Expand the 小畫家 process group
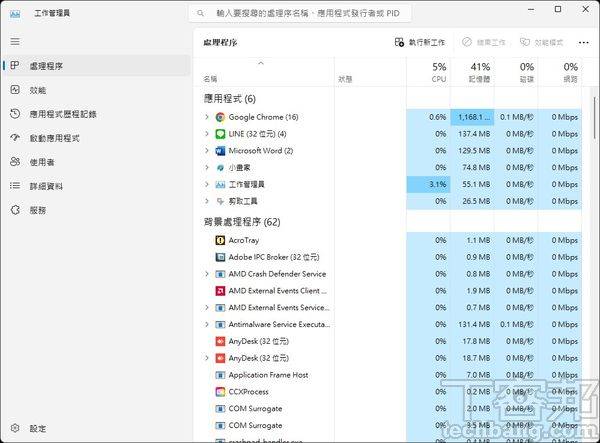Viewport: 600px width, 443px height. pos(207,168)
